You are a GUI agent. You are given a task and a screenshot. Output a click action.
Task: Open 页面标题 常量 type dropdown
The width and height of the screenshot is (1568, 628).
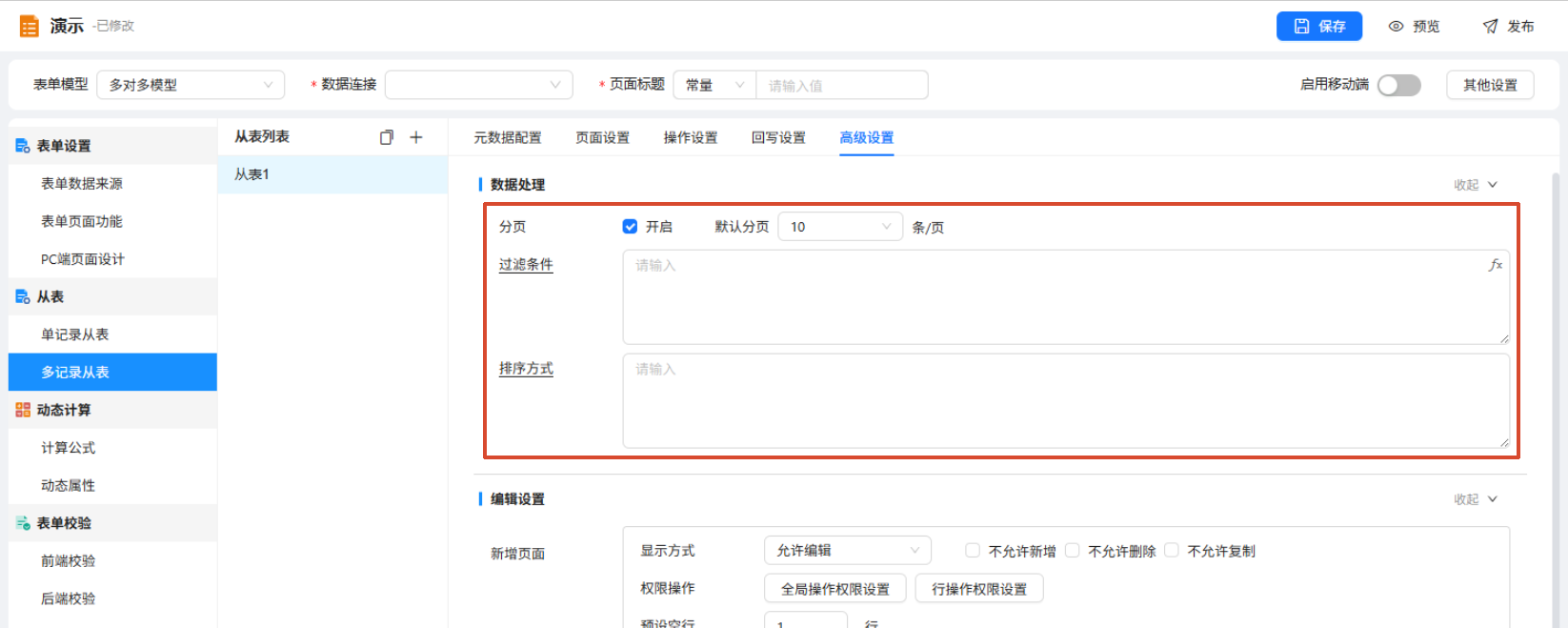click(x=714, y=85)
